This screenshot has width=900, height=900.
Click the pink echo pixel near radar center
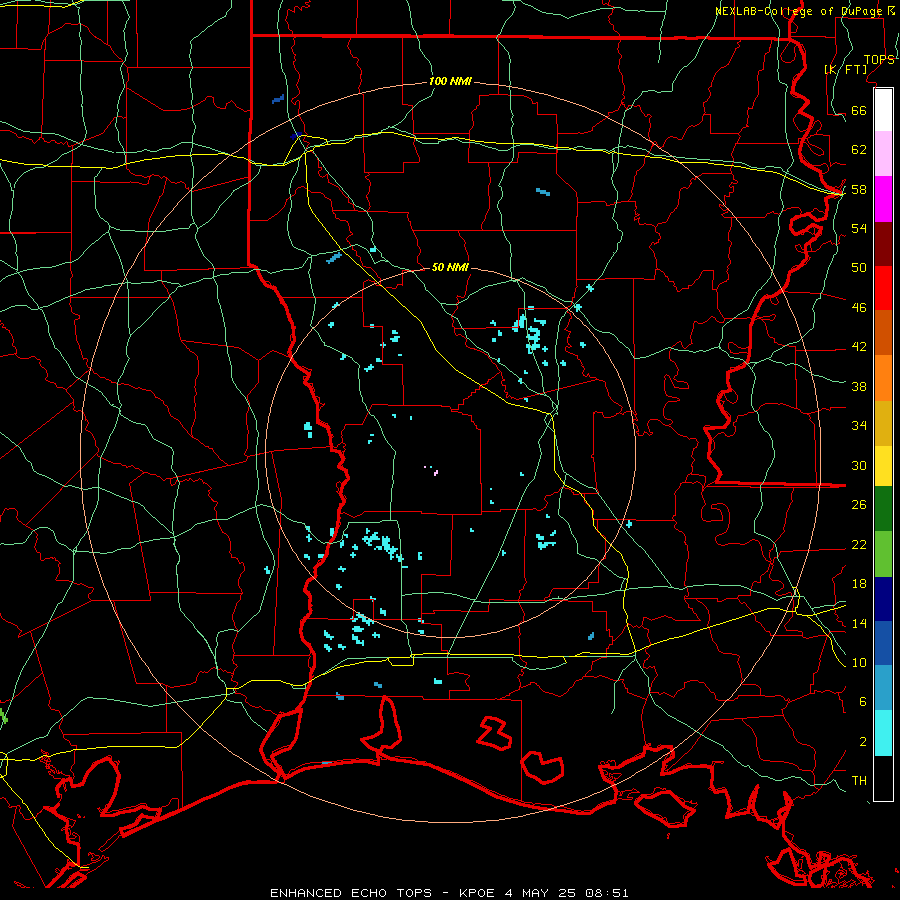pos(436,473)
